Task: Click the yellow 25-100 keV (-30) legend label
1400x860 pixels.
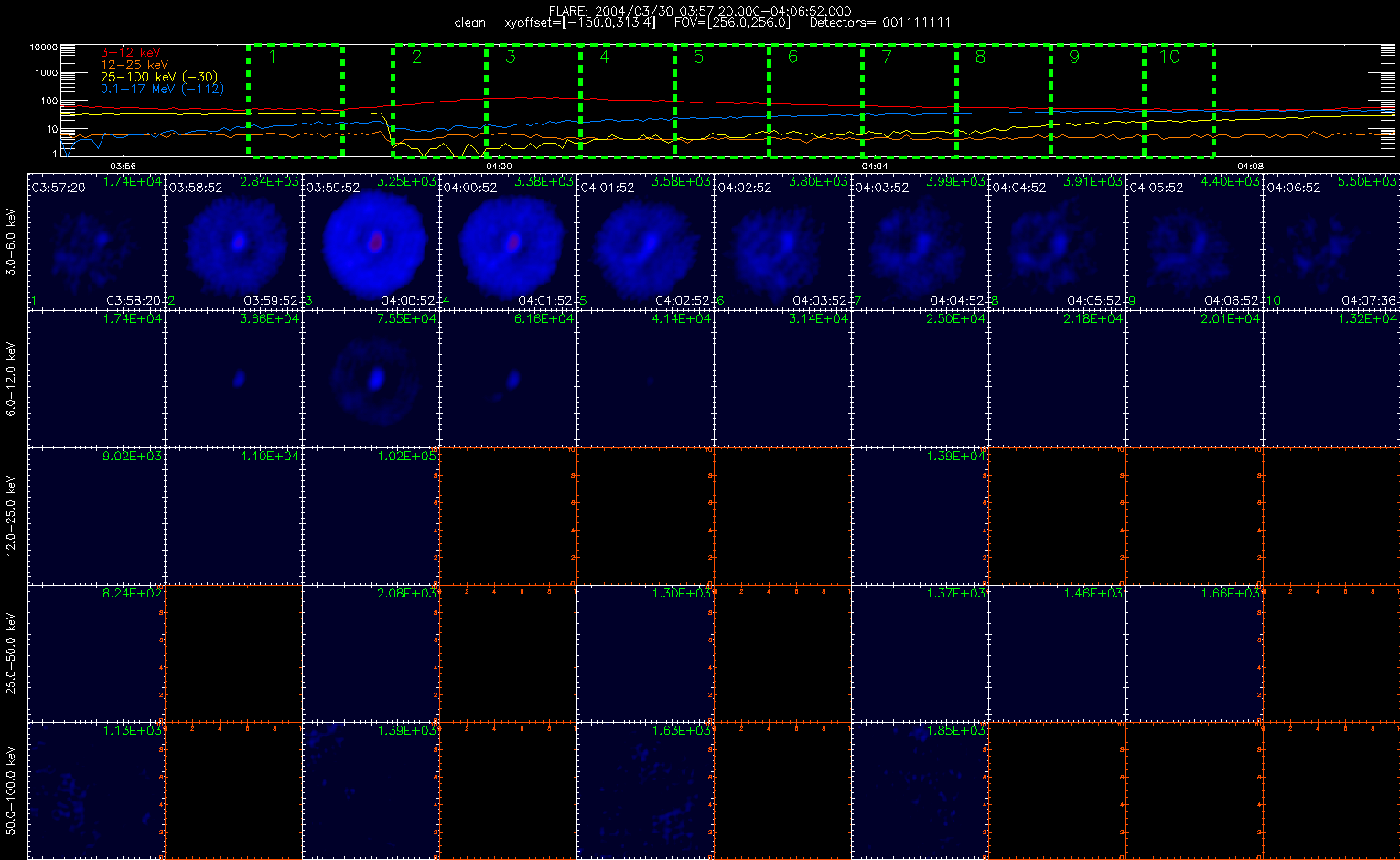Action: pos(157,77)
